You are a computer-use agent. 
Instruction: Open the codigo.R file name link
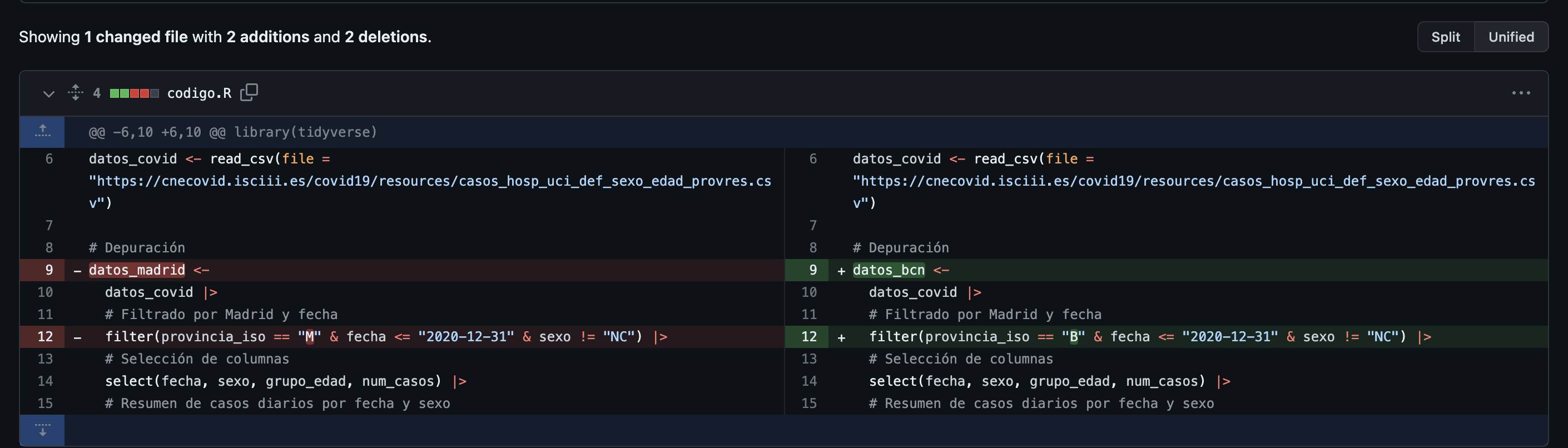tap(199, 93)
